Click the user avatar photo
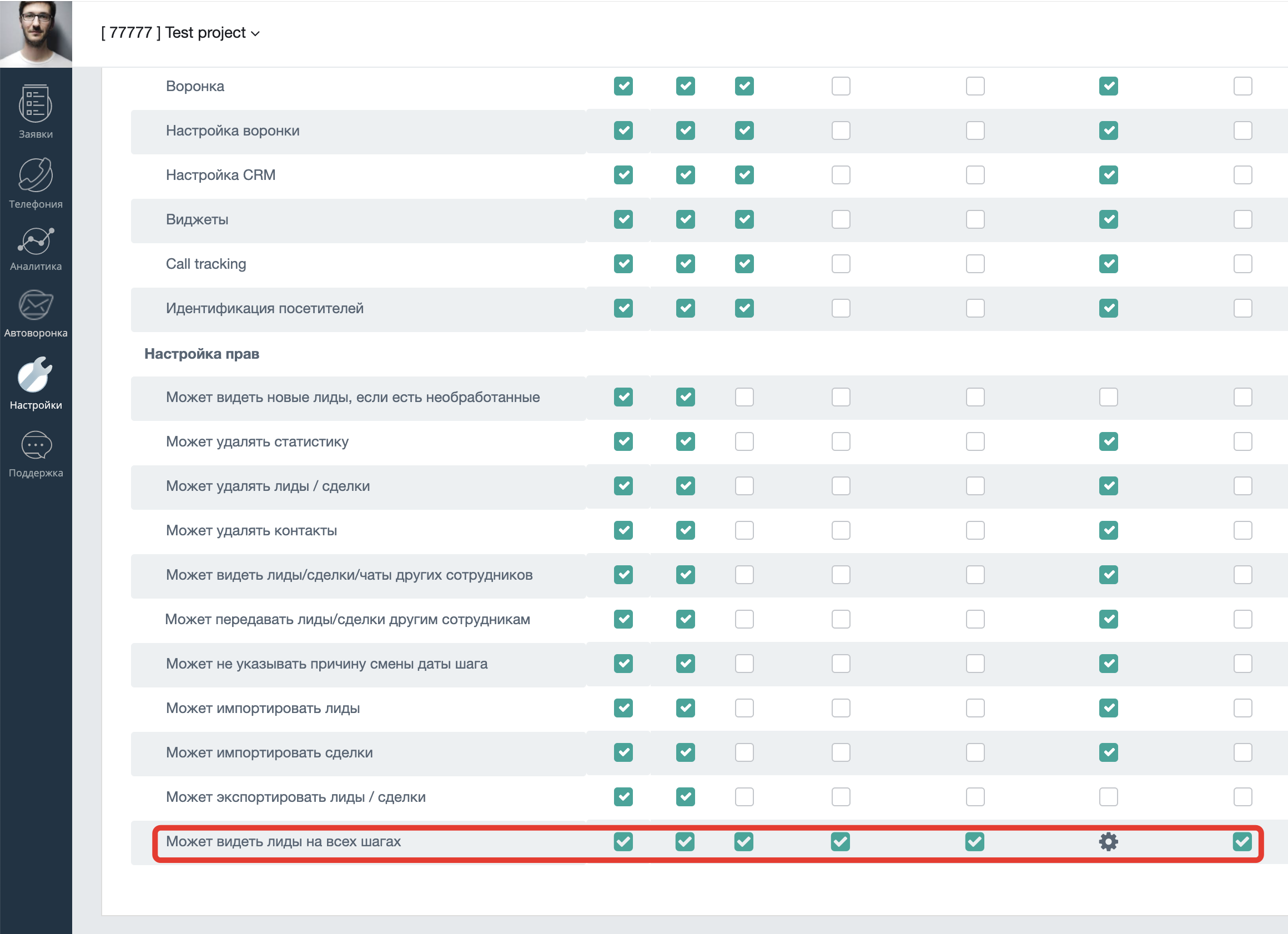The image size is (1288, 934). 36,33
